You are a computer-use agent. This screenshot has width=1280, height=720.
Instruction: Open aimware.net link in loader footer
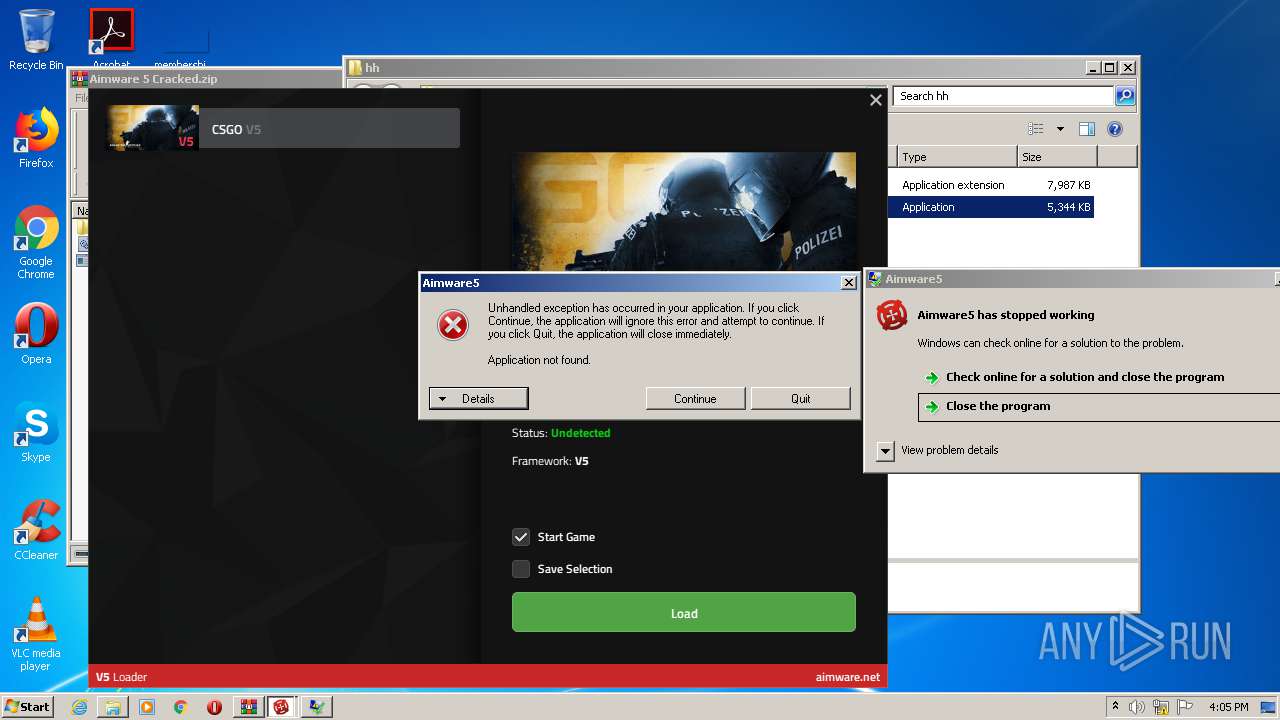click(x=848, y=677)
